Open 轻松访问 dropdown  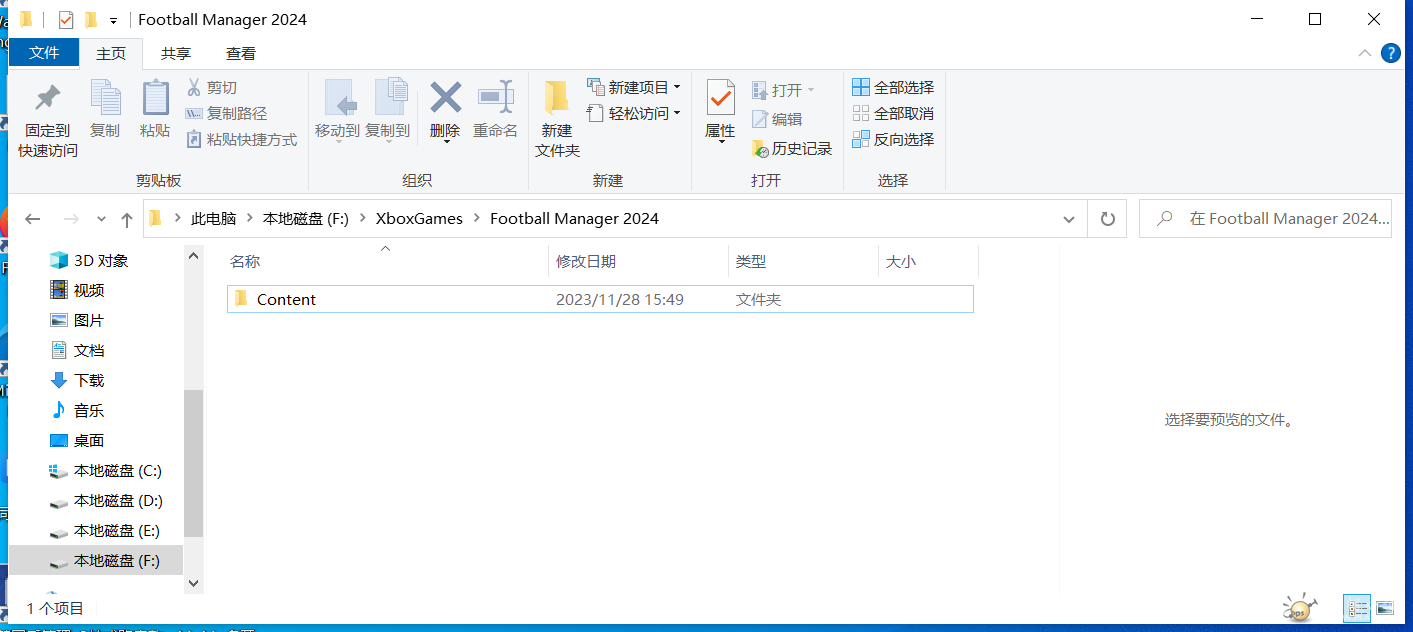[x=634, y=113]
